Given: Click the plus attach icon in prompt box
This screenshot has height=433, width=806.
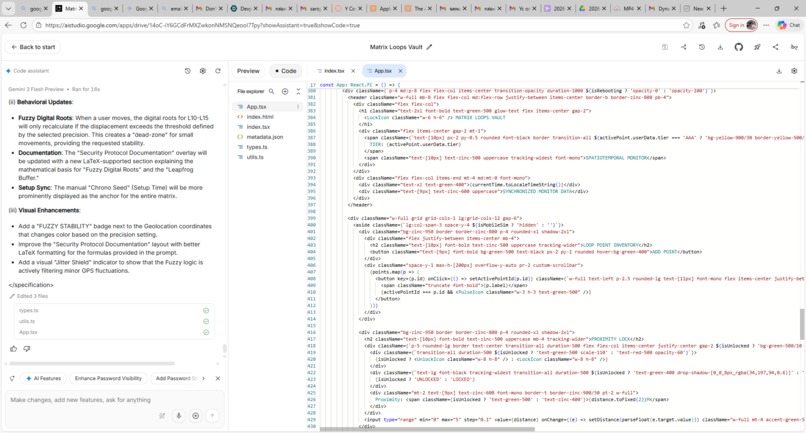Looking at the screenshot, I should pyautogui.click(x=195, y=416).
